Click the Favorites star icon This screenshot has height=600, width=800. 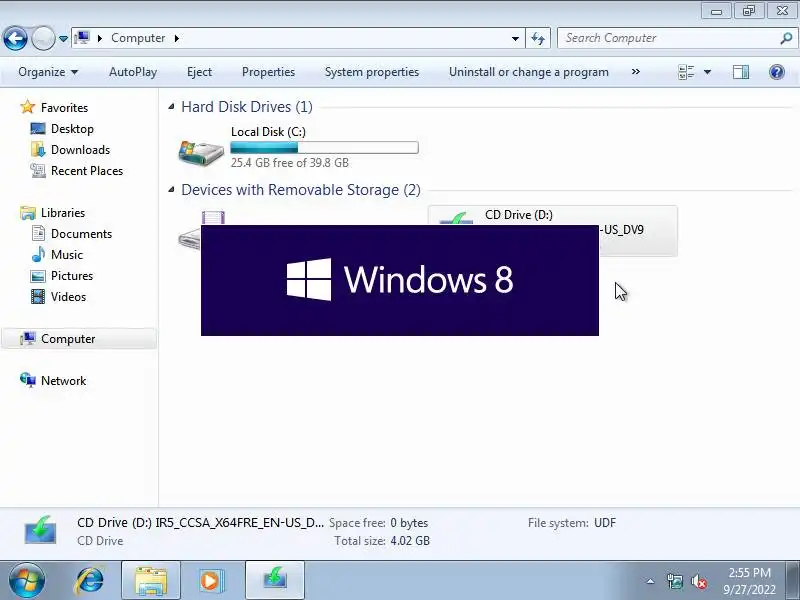point(28,107)
